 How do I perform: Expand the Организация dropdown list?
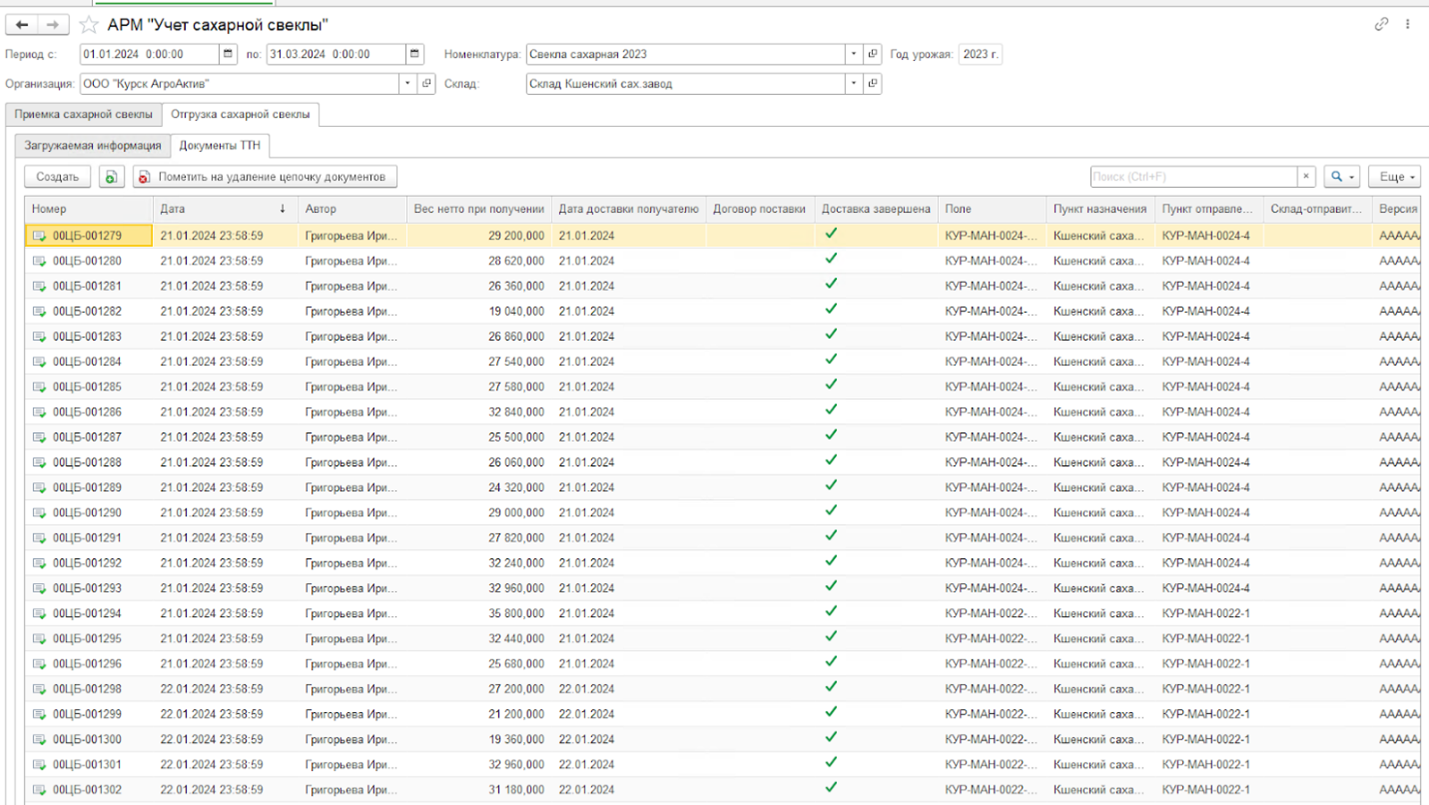click(x=408, y=84)
